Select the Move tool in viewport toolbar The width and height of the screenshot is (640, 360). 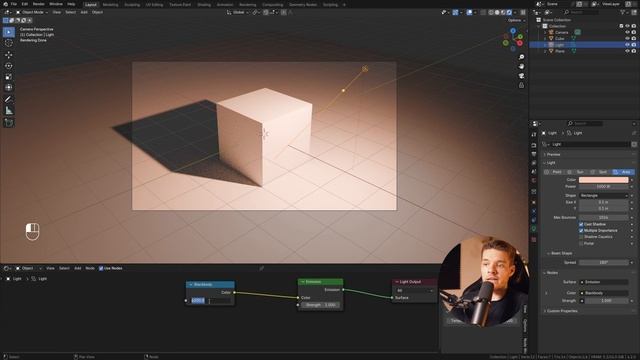point(9,55)
